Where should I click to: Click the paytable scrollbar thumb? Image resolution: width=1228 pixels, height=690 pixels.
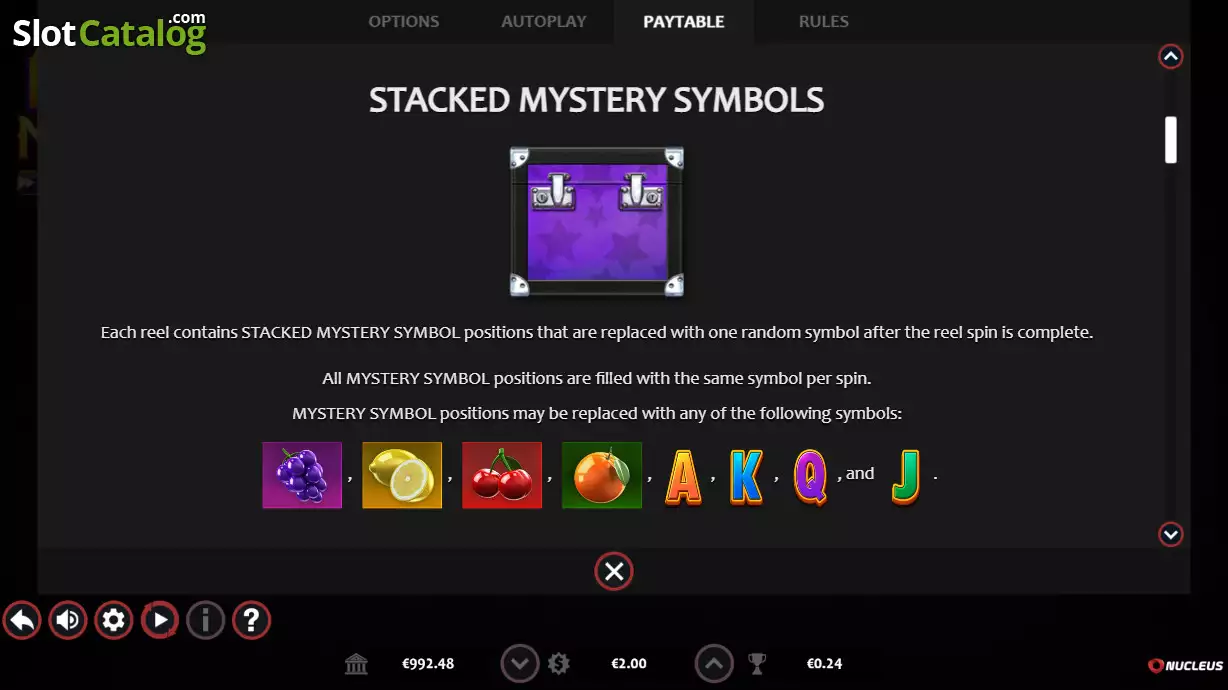(x=1171, y=140)
